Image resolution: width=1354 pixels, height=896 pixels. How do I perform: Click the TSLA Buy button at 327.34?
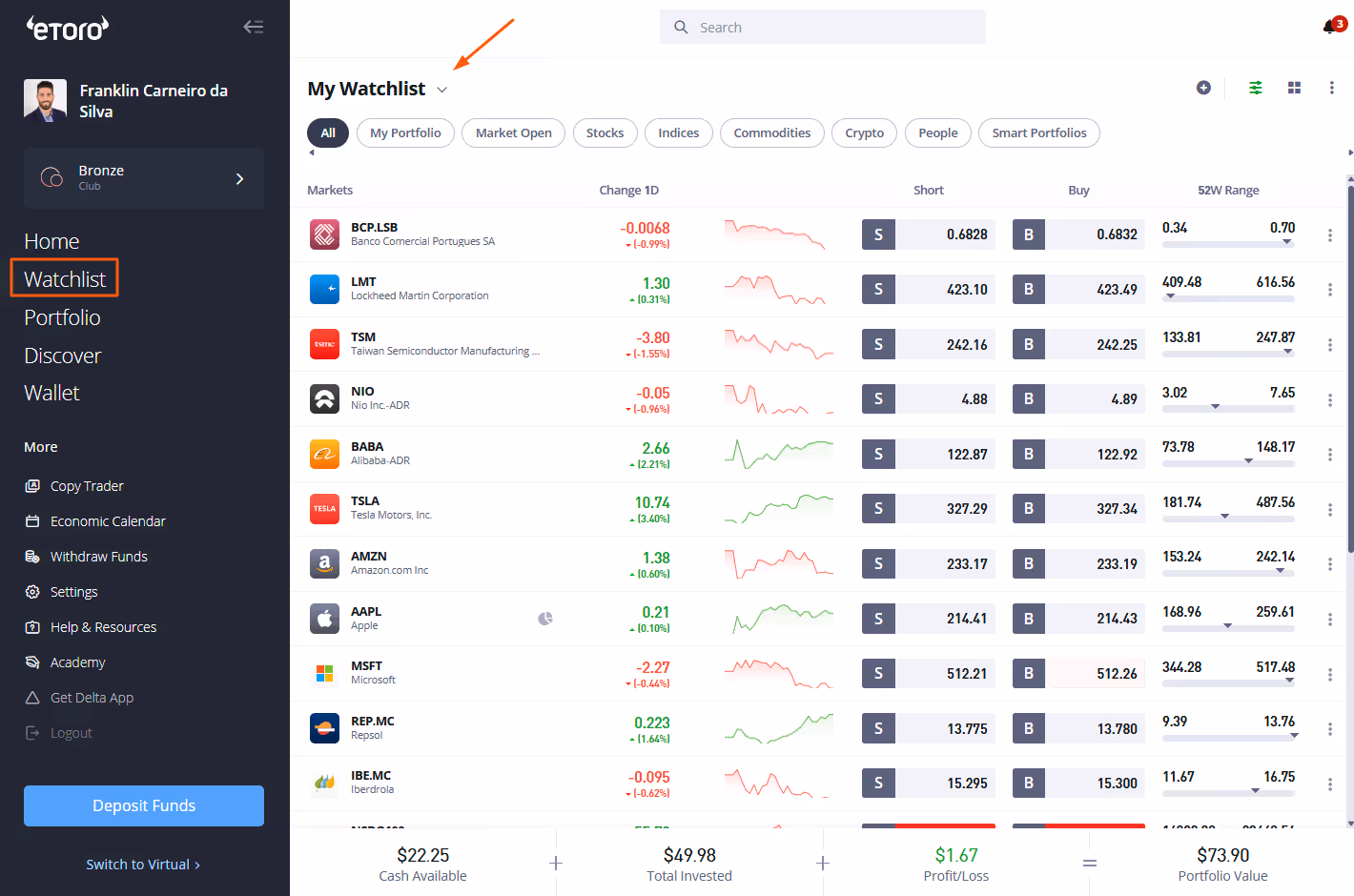tap(1078, 508)
